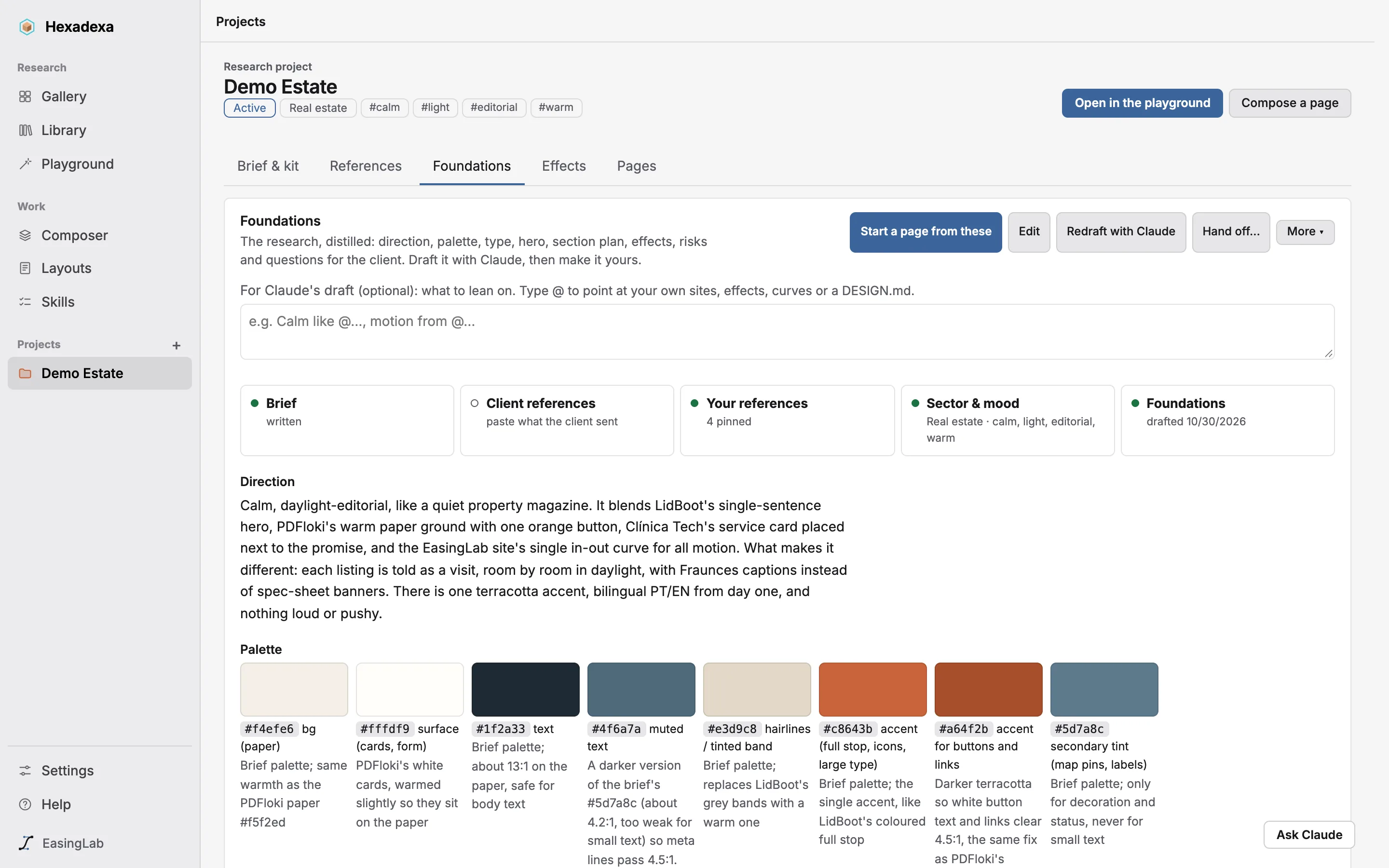
Task: Select the #1f2a33 dark text swatch
Action: pos(525,690)
